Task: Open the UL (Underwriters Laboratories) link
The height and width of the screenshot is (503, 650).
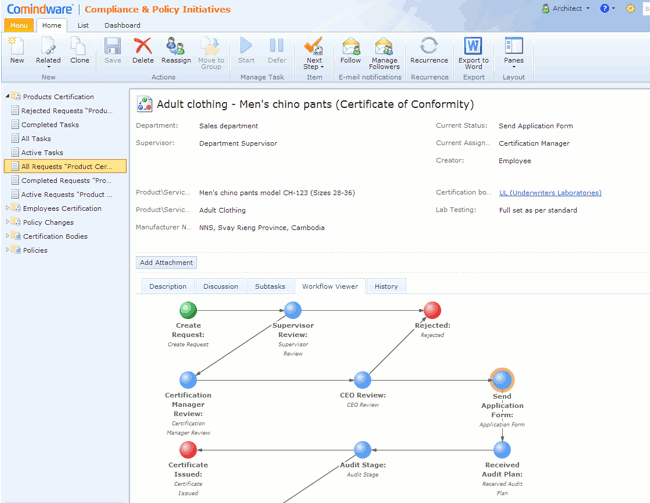Action: tap(550, 192)
